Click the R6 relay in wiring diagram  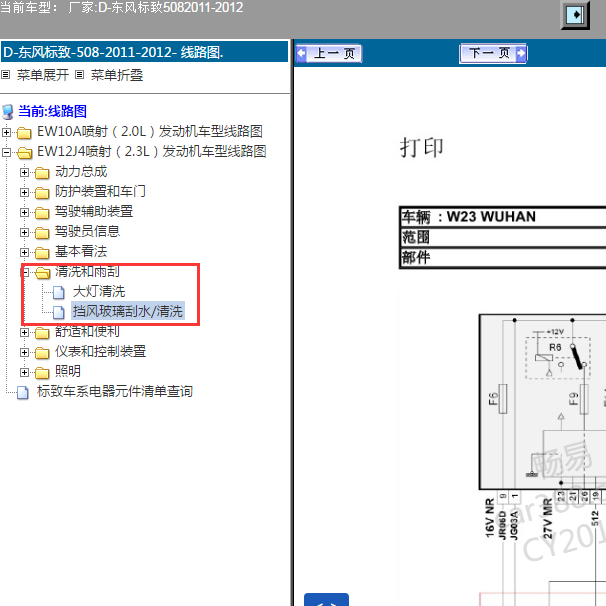558,357
